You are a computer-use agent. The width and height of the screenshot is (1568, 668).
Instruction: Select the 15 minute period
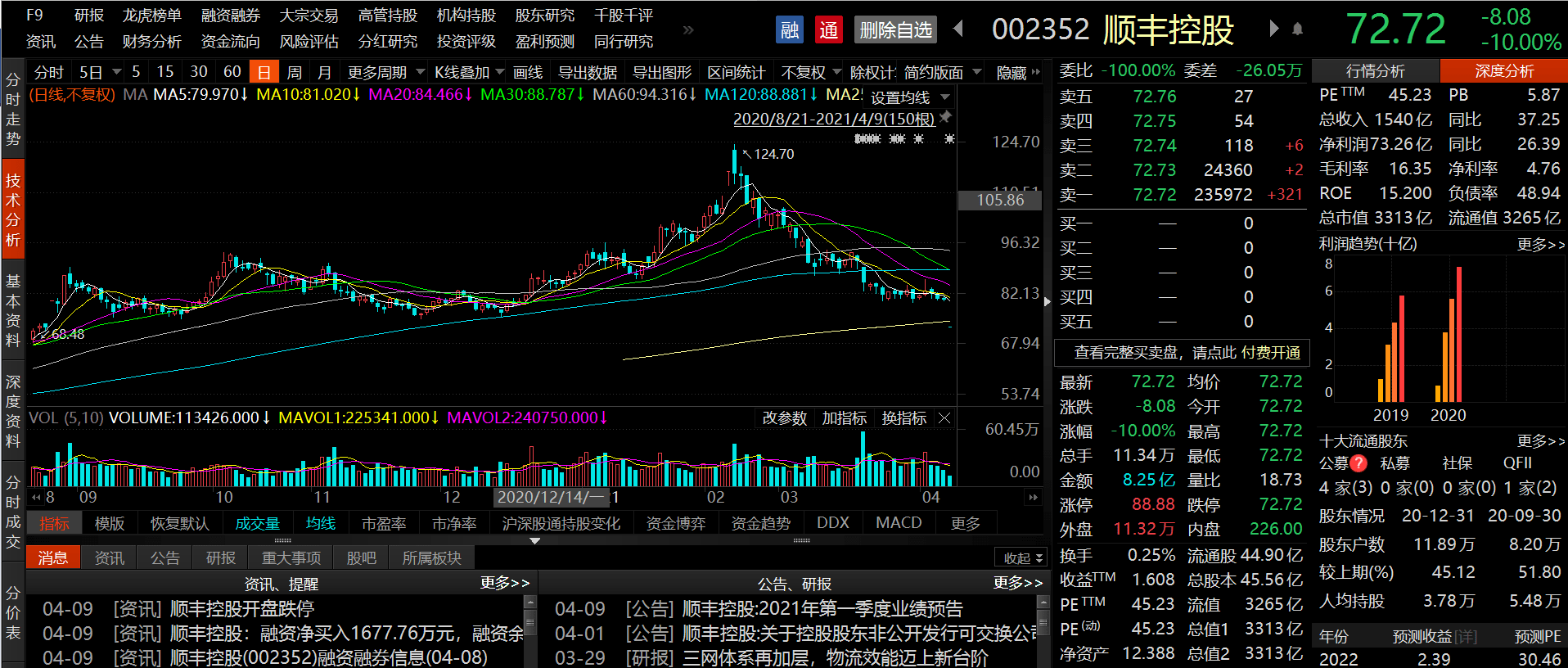(164, 72)
